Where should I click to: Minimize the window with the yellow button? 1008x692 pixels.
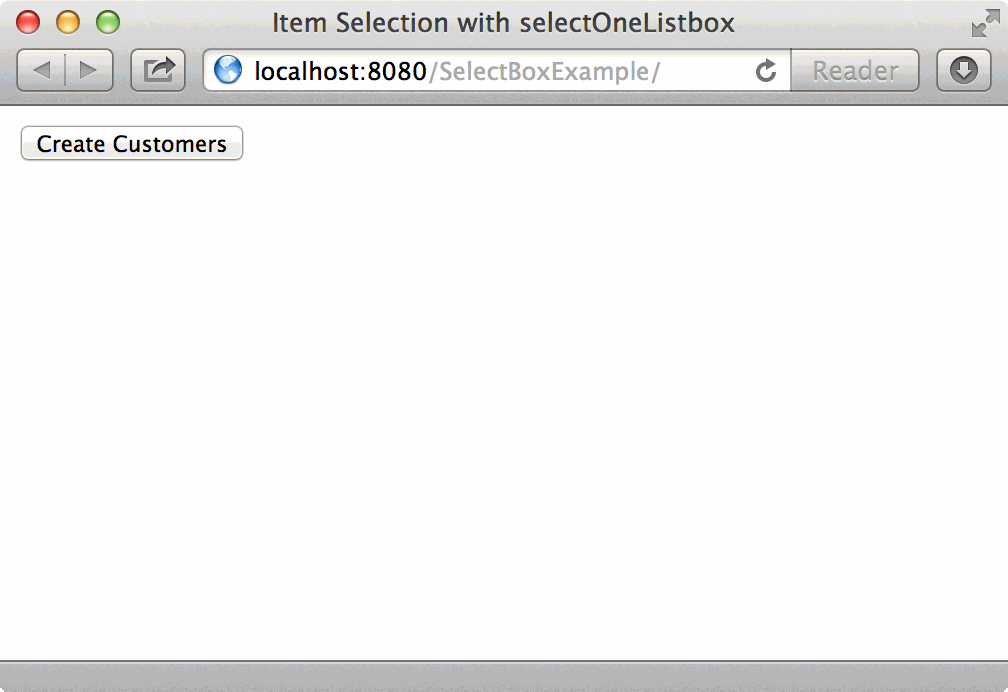click(x=68, y=22)
